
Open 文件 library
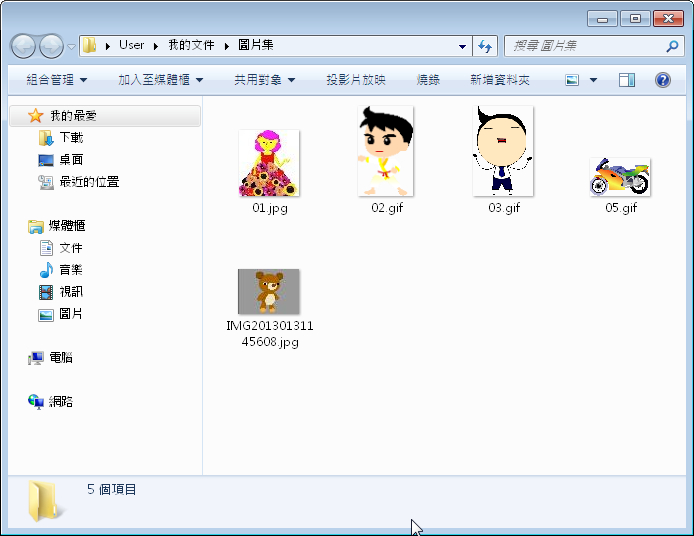tap(71, 248)
